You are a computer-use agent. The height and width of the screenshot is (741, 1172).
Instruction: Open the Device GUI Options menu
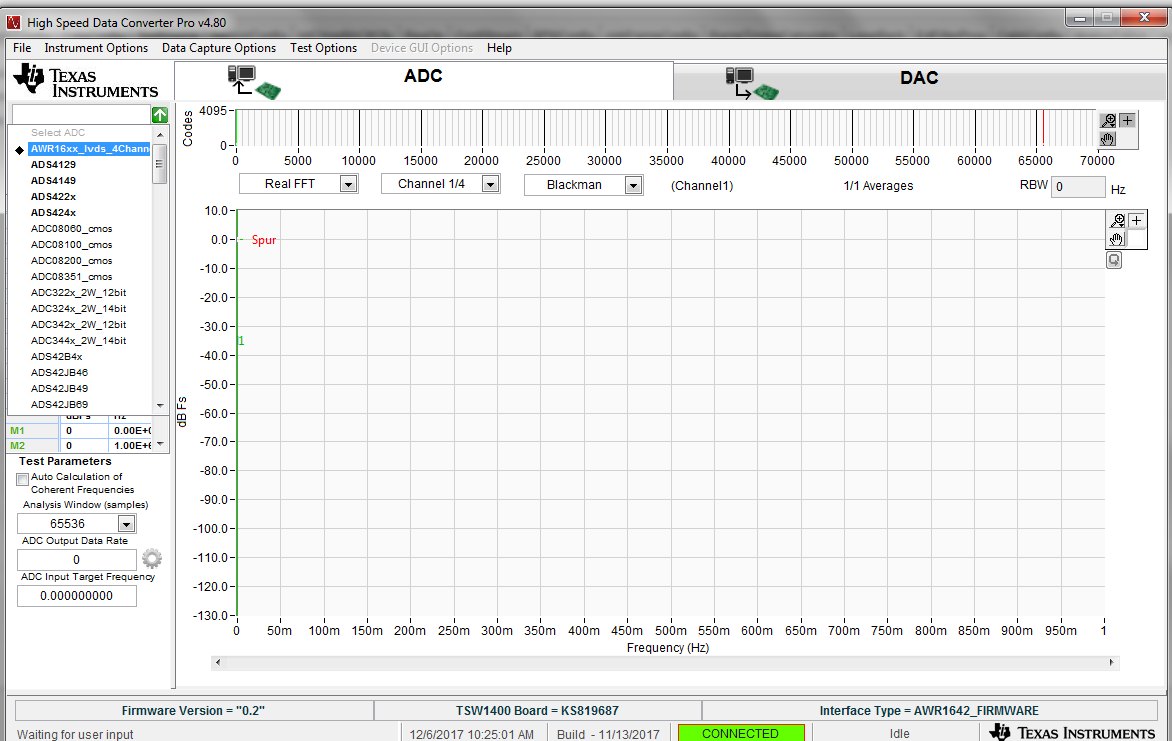tap(422, 48)
